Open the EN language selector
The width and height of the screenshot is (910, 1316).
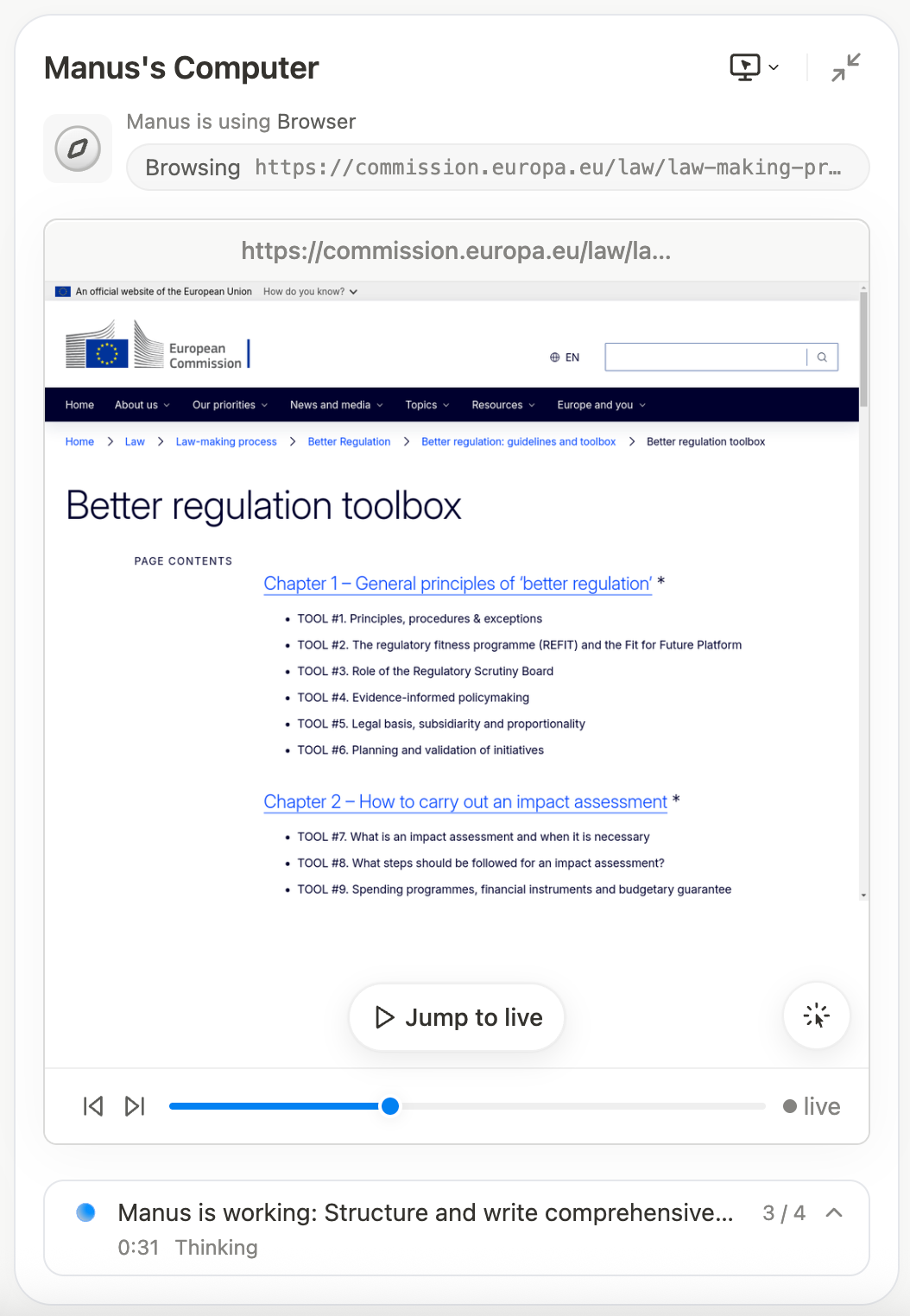[x=565, y=357]
